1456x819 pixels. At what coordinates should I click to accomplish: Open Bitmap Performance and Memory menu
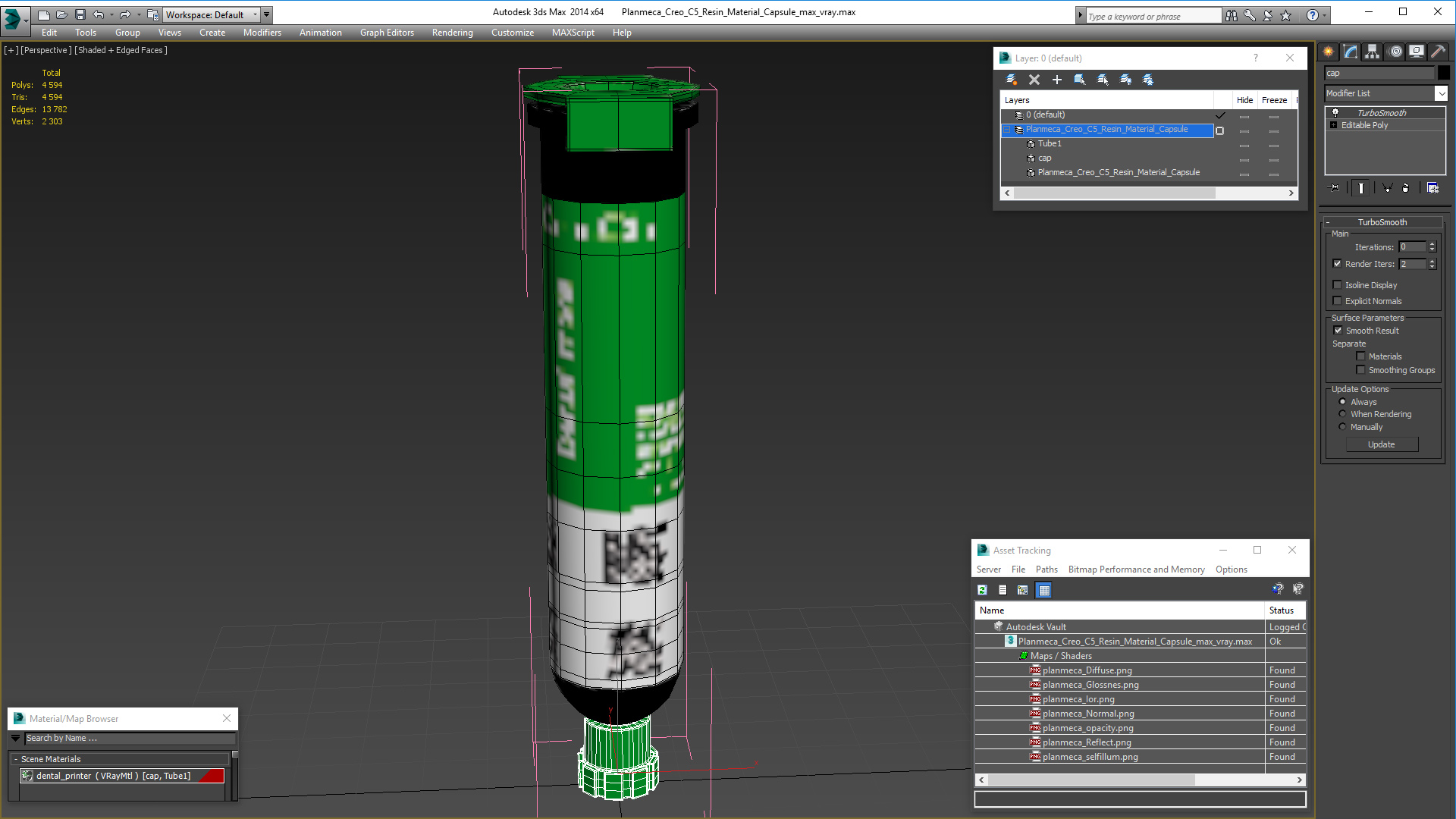[1136, 570]
